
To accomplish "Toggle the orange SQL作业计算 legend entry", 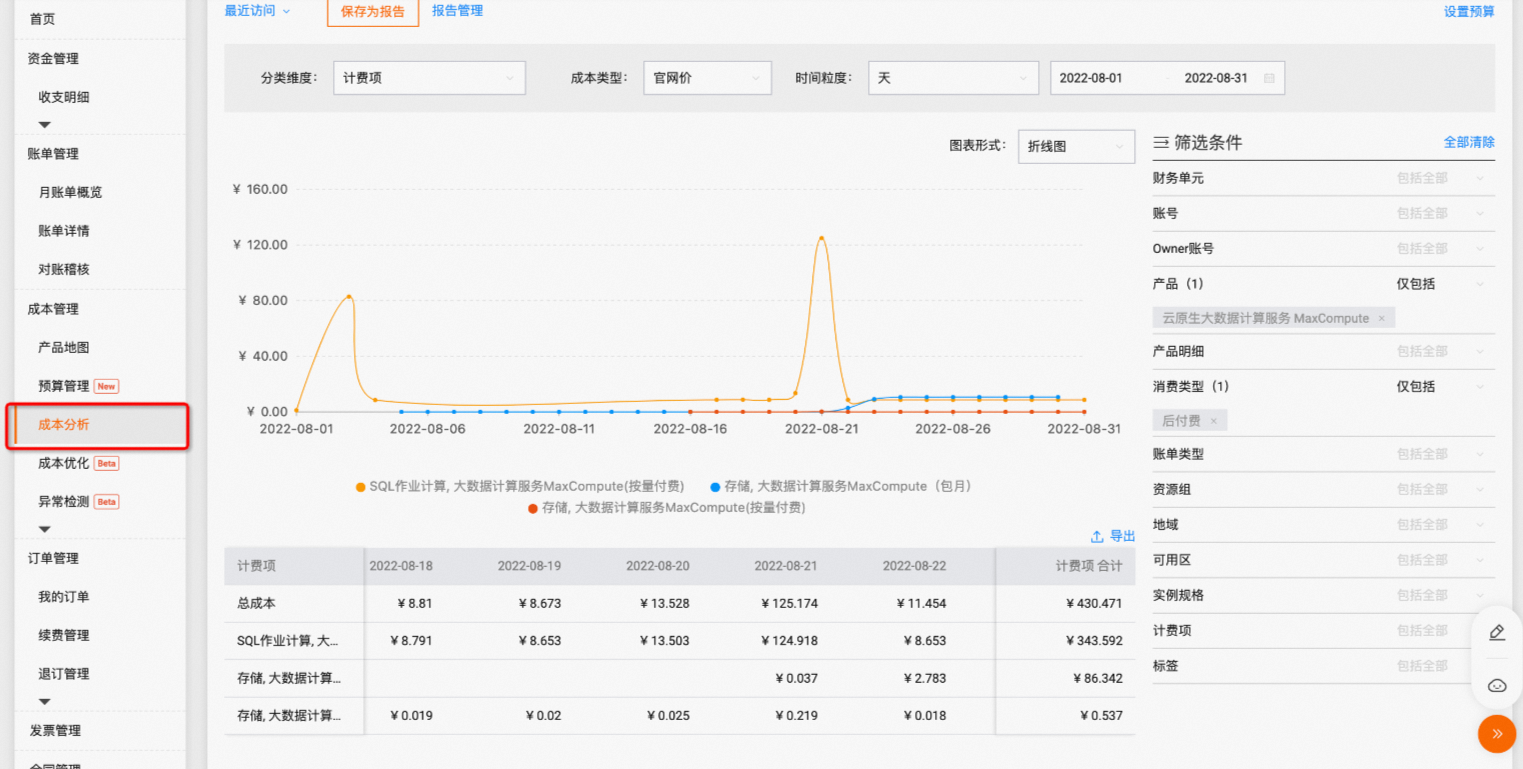I will 520,486.
